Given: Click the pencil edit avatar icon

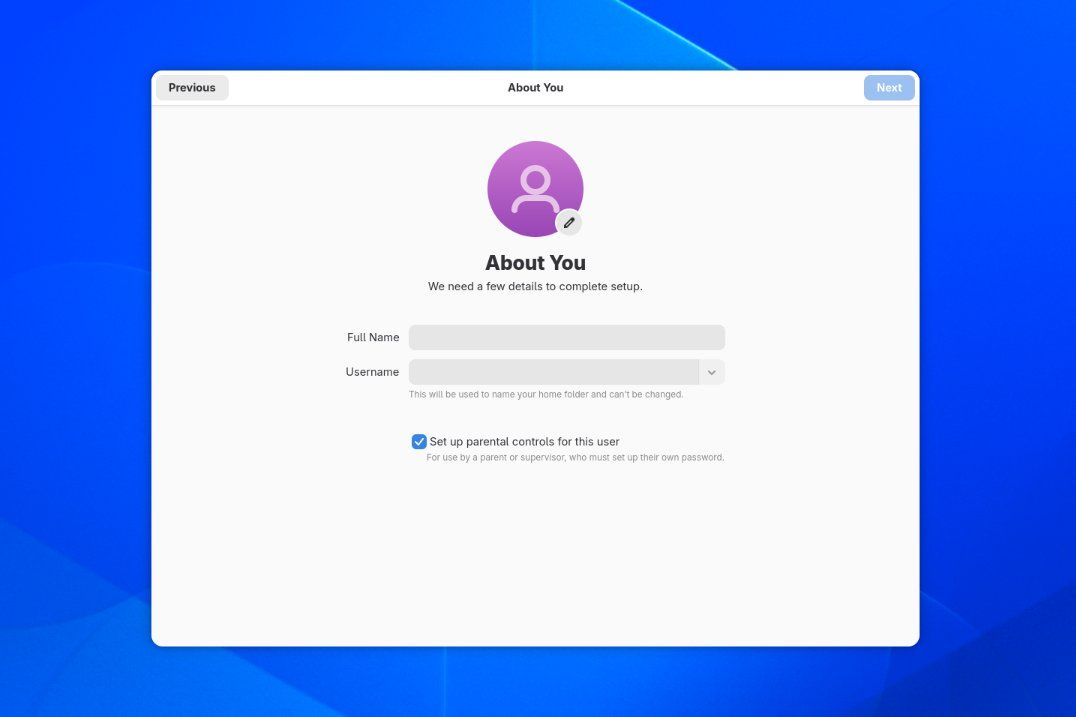Looking at the screenshot, I should pyautogui.click(x=569, y=223).
